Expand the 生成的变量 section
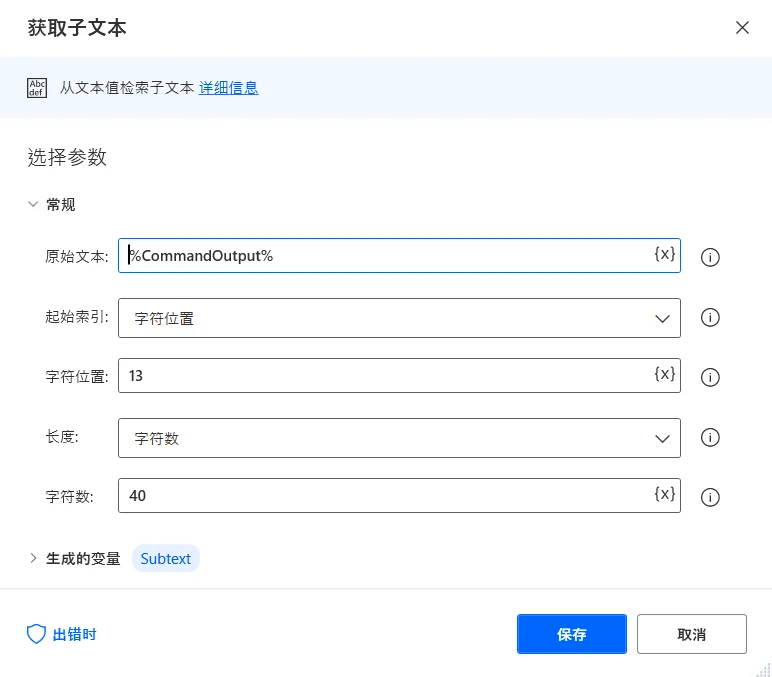 [34, 559]
